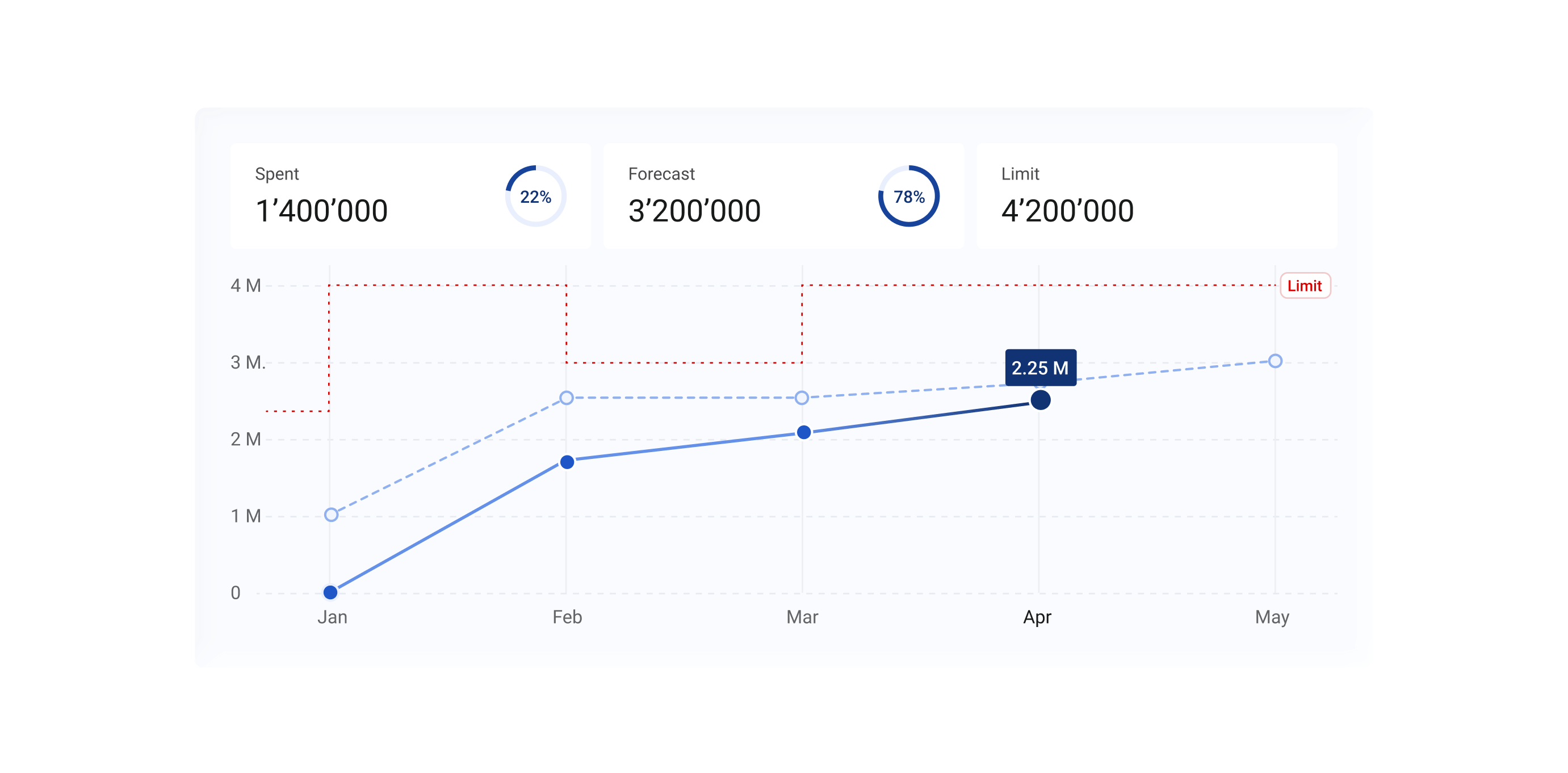The width and height of the screenshot is (1568, 773).
Task: Click the hollow May forecast point
Action: (1275, 361)
